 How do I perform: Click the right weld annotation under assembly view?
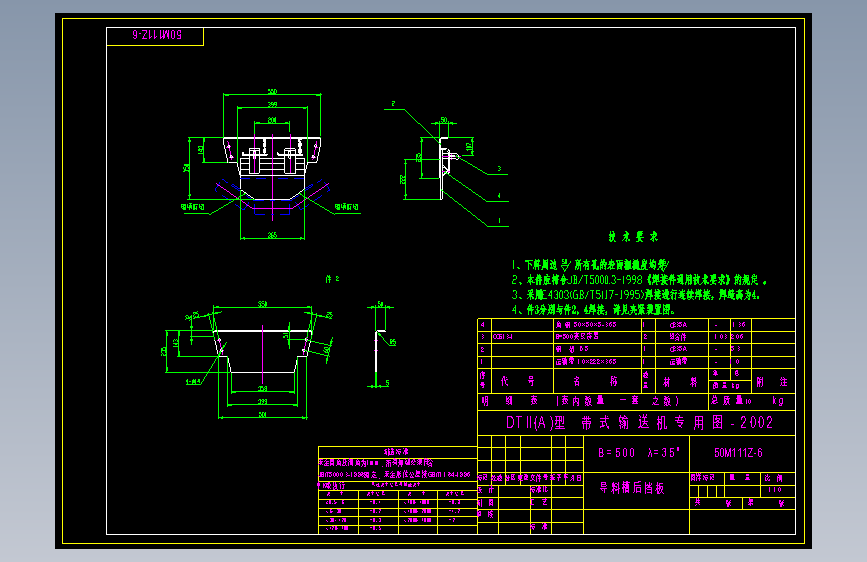point(346,207)
